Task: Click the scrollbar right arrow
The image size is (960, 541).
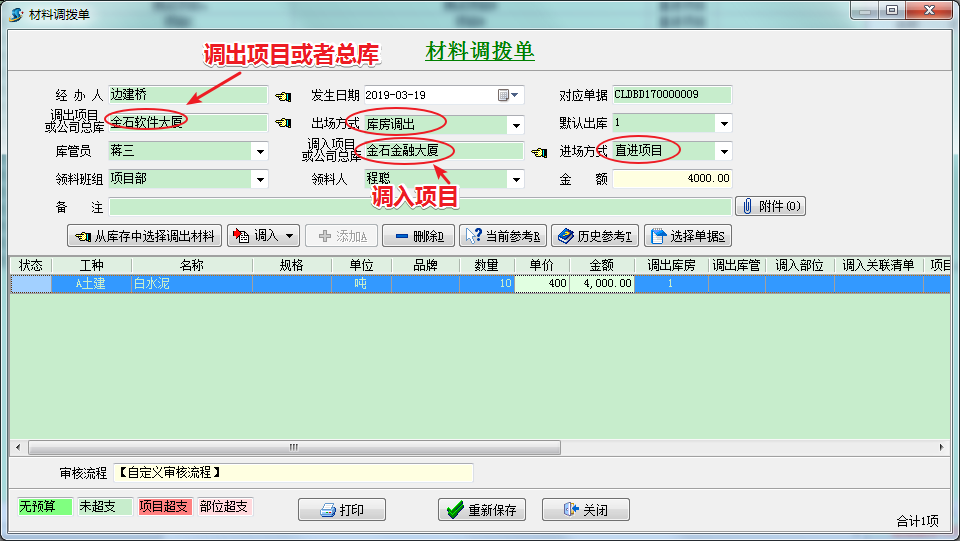Action: [941, 447]
